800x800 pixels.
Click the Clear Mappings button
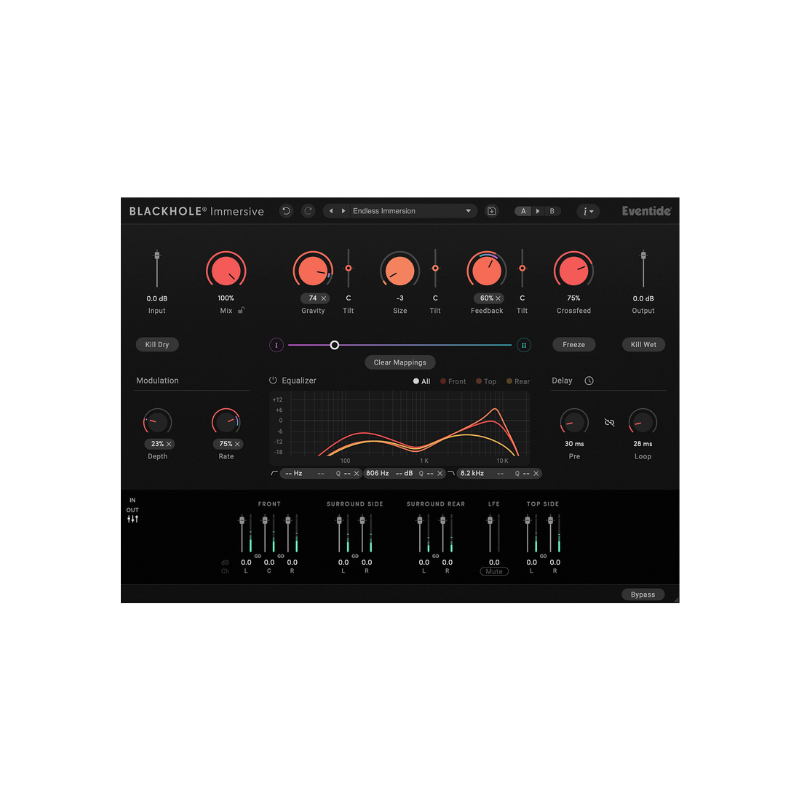point(400,362)
